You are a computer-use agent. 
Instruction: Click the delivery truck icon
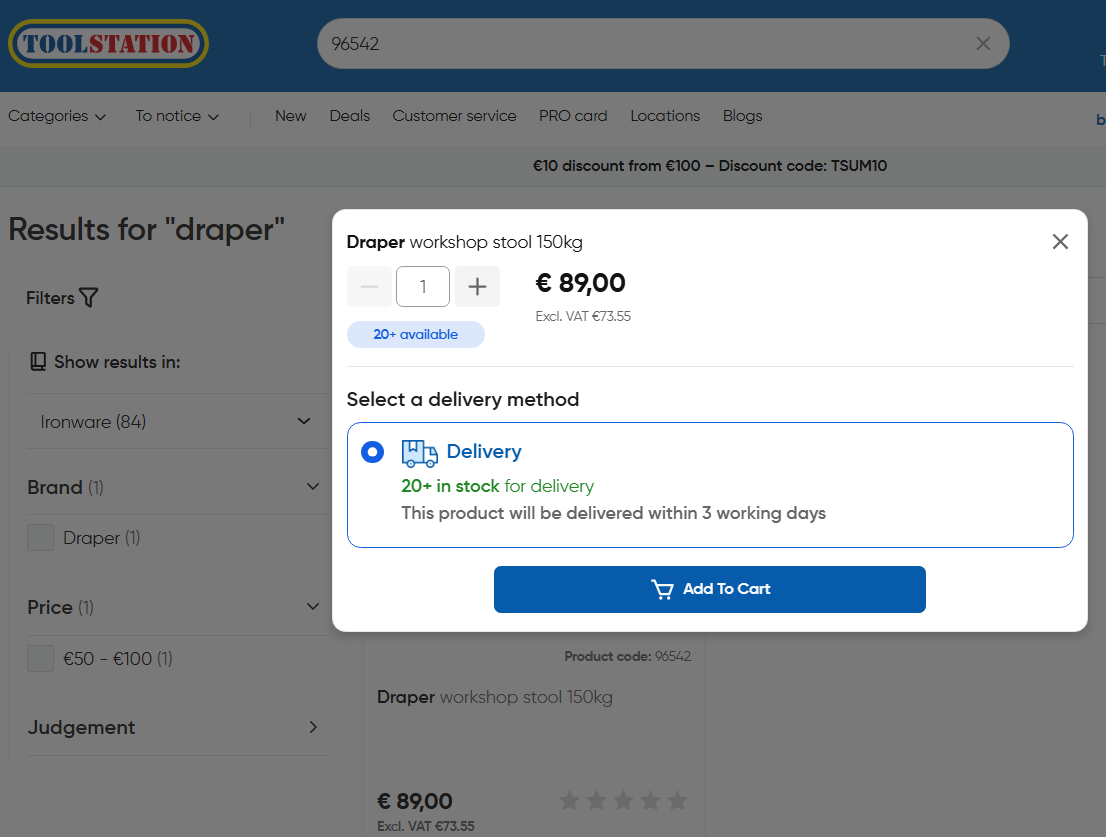(420, 453)
